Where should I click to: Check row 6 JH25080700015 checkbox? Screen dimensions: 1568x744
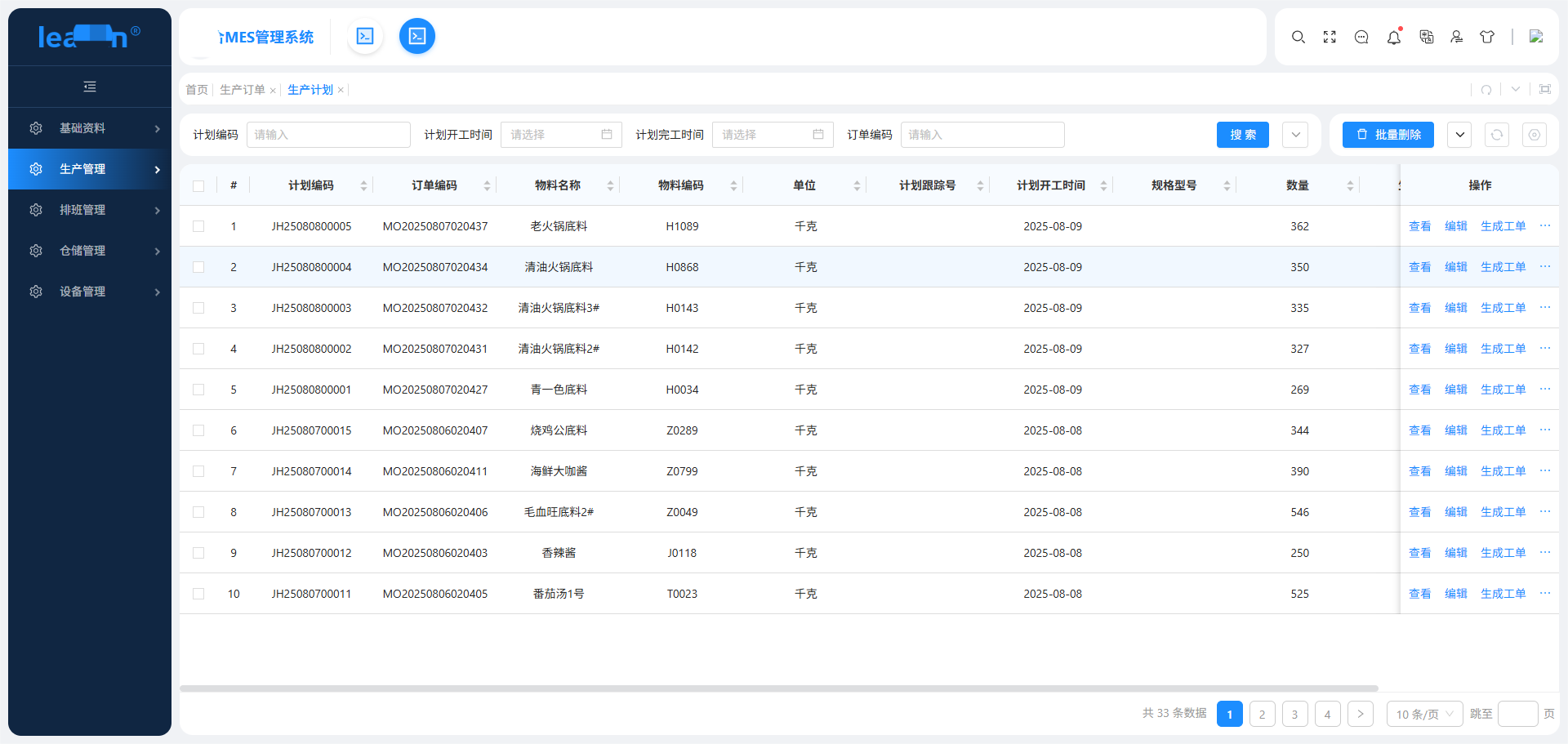click(x=198, y=430)
